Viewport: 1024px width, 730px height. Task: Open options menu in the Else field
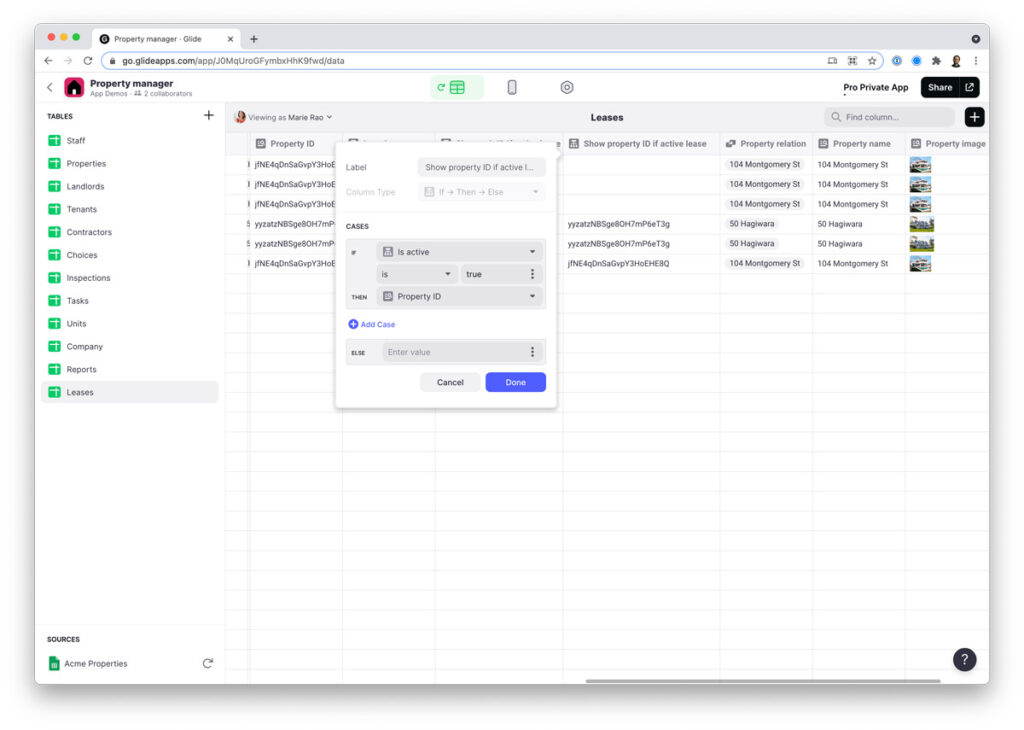[x=532, y=352]
